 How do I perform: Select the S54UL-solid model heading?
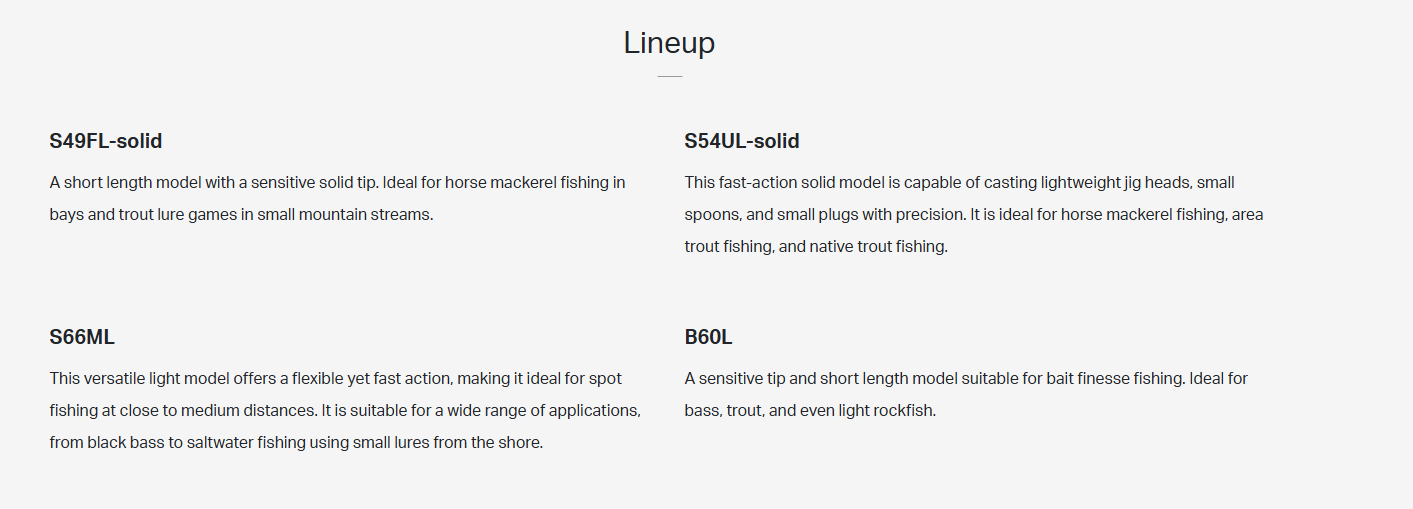coord(742,141)
